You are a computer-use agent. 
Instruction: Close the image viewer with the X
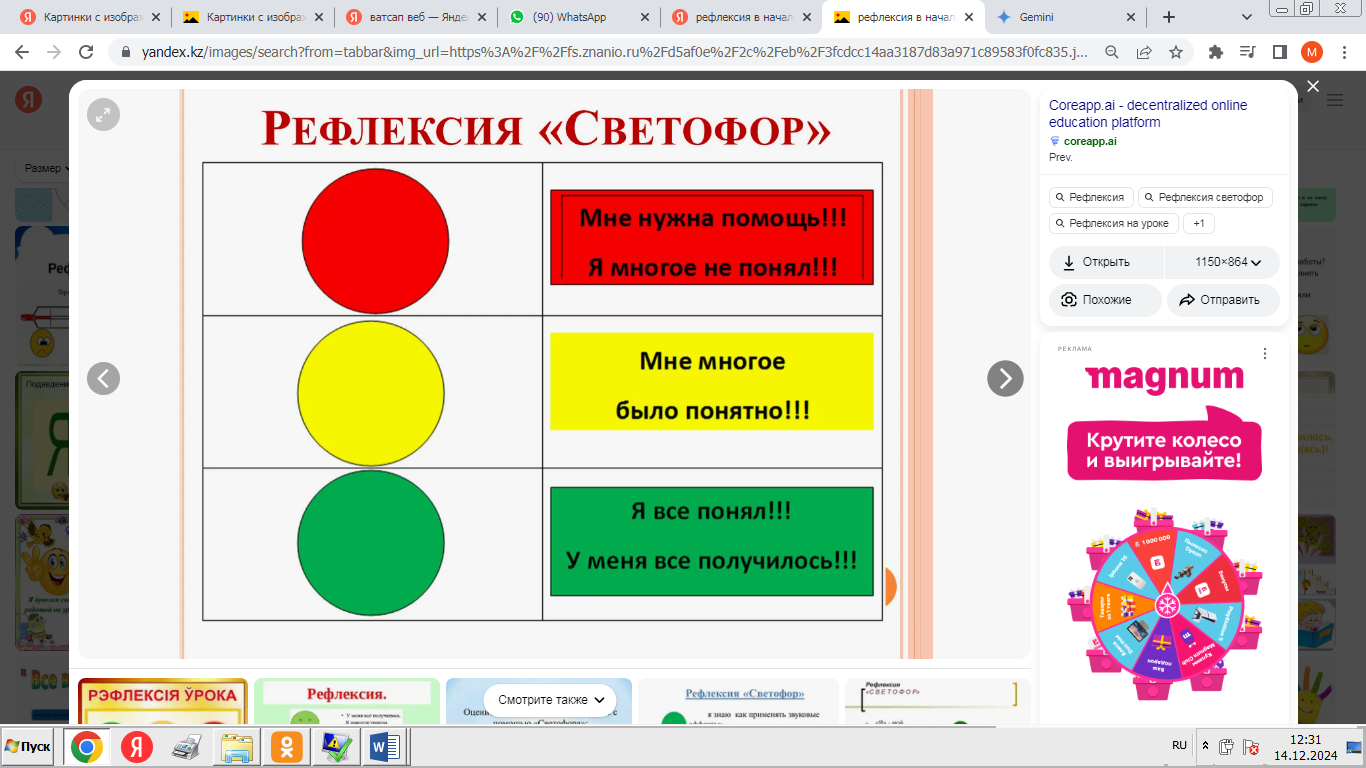click(x=1313, y=87)
